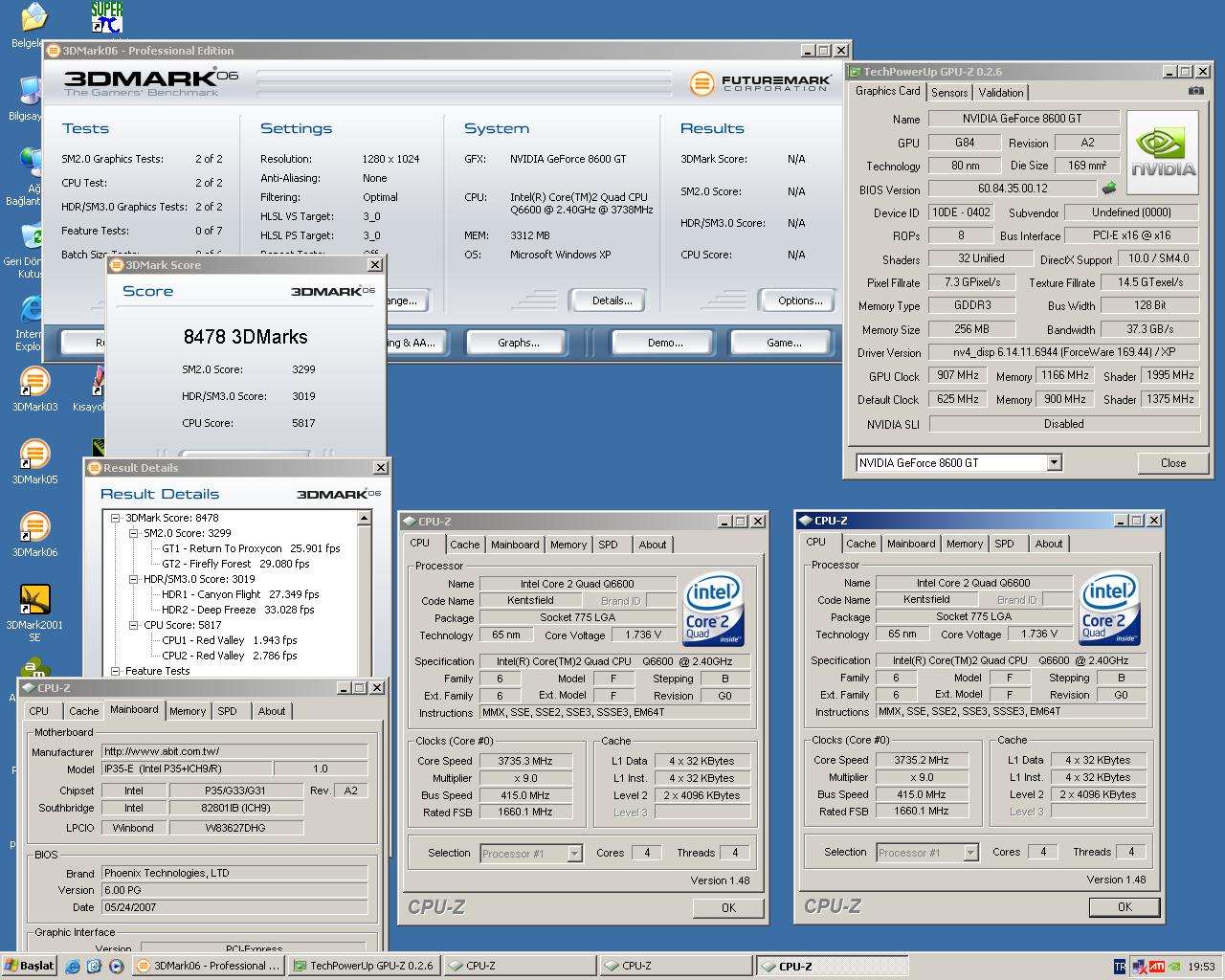Open the ATI tray icon
Screen dimensions: 1225x980
(x=1157, y=967)
